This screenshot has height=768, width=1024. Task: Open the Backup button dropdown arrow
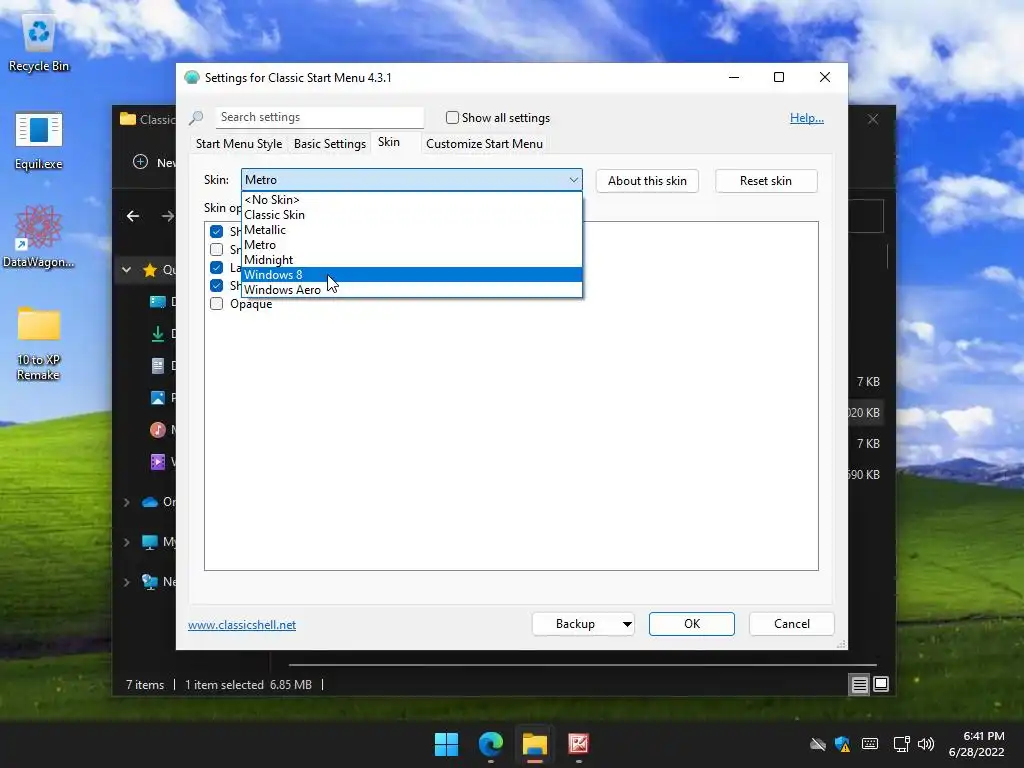(x=627, y=624)
